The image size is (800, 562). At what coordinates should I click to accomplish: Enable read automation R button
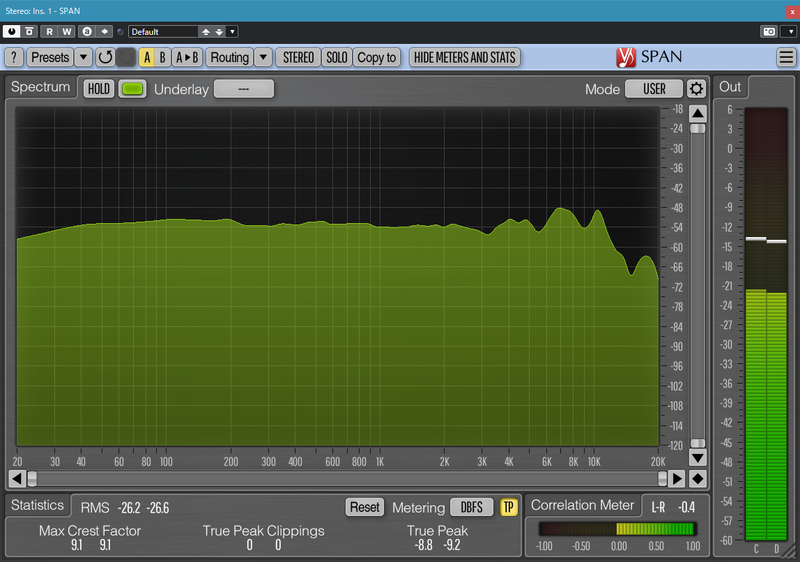(49, 32)
